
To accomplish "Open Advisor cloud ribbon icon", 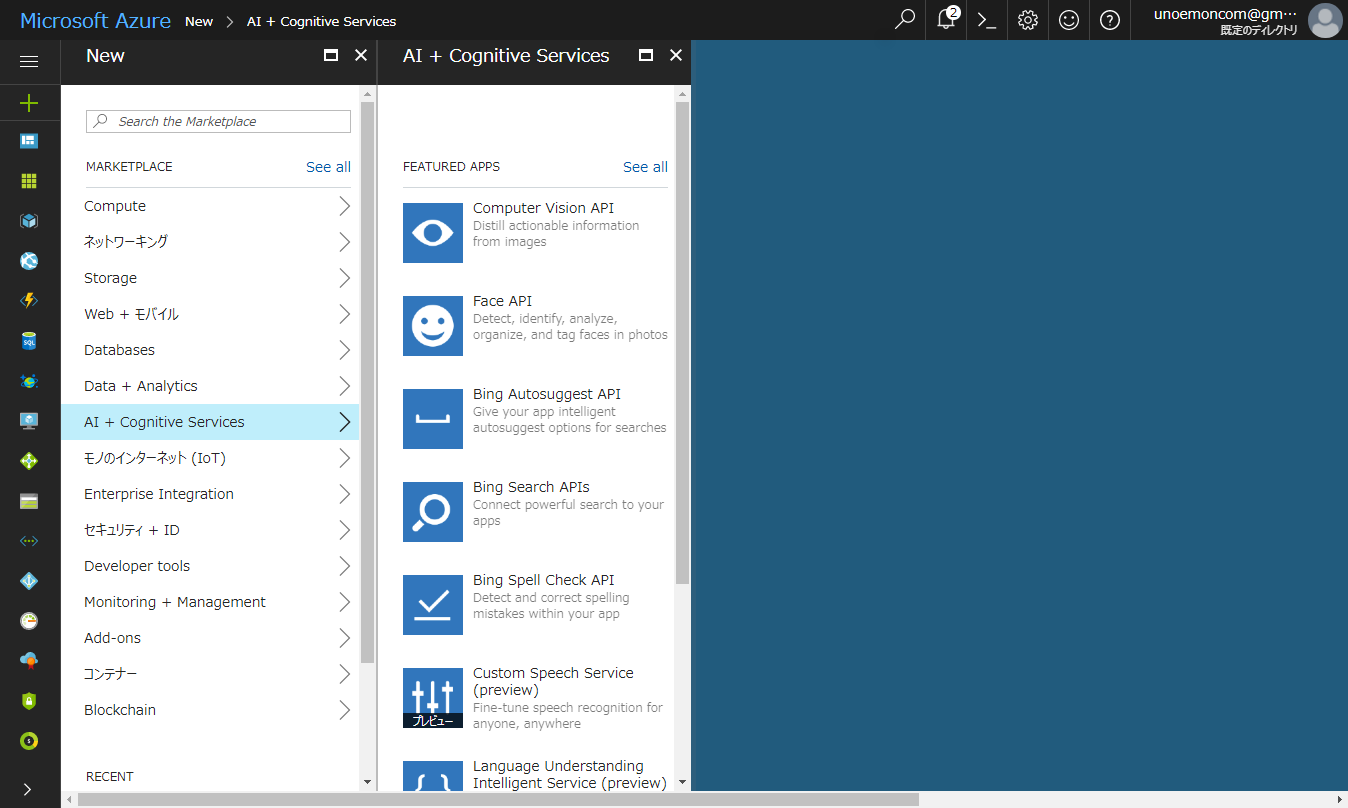I will point(29,661).
